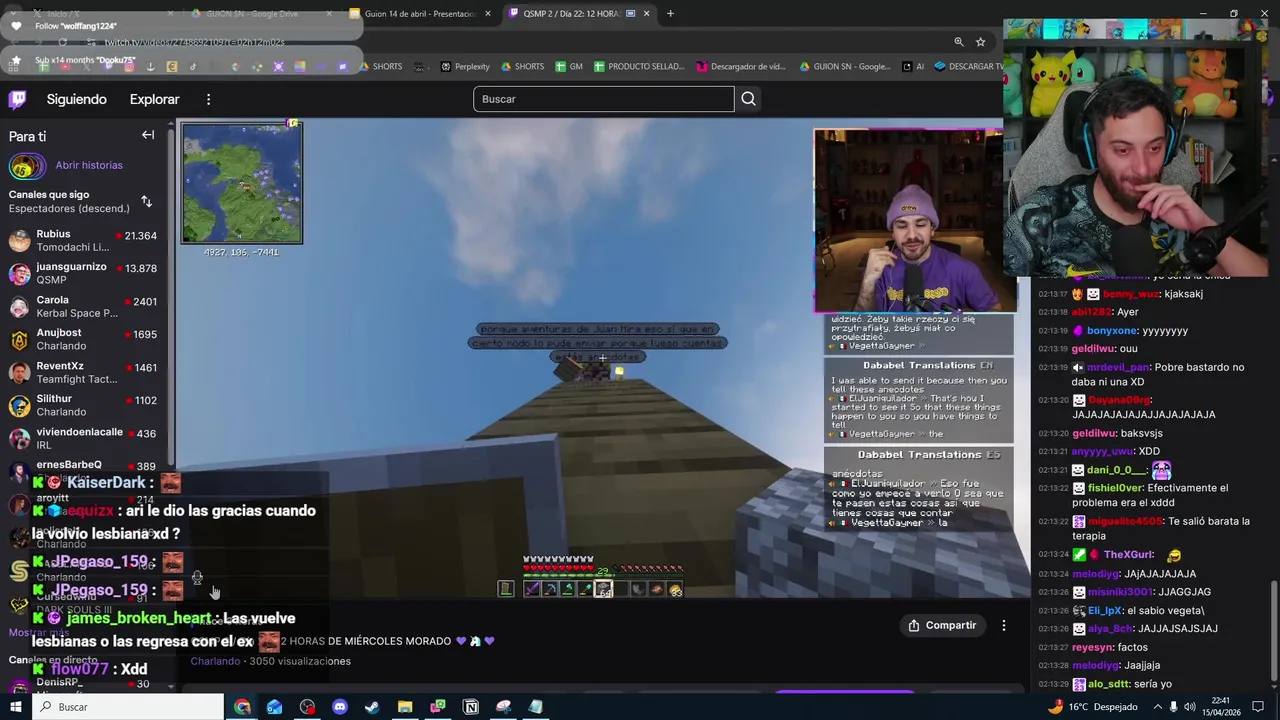The image size is (1280, 720).
Task: Open the PRODUCTO SELLAD... bookmark
Action: (x=639, y=67)
